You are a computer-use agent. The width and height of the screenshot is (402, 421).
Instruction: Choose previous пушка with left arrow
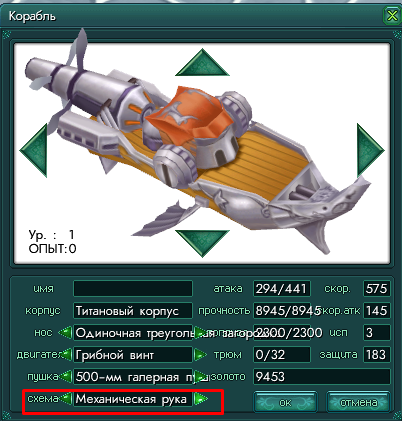pyautogui.click(x=65, y=377)
